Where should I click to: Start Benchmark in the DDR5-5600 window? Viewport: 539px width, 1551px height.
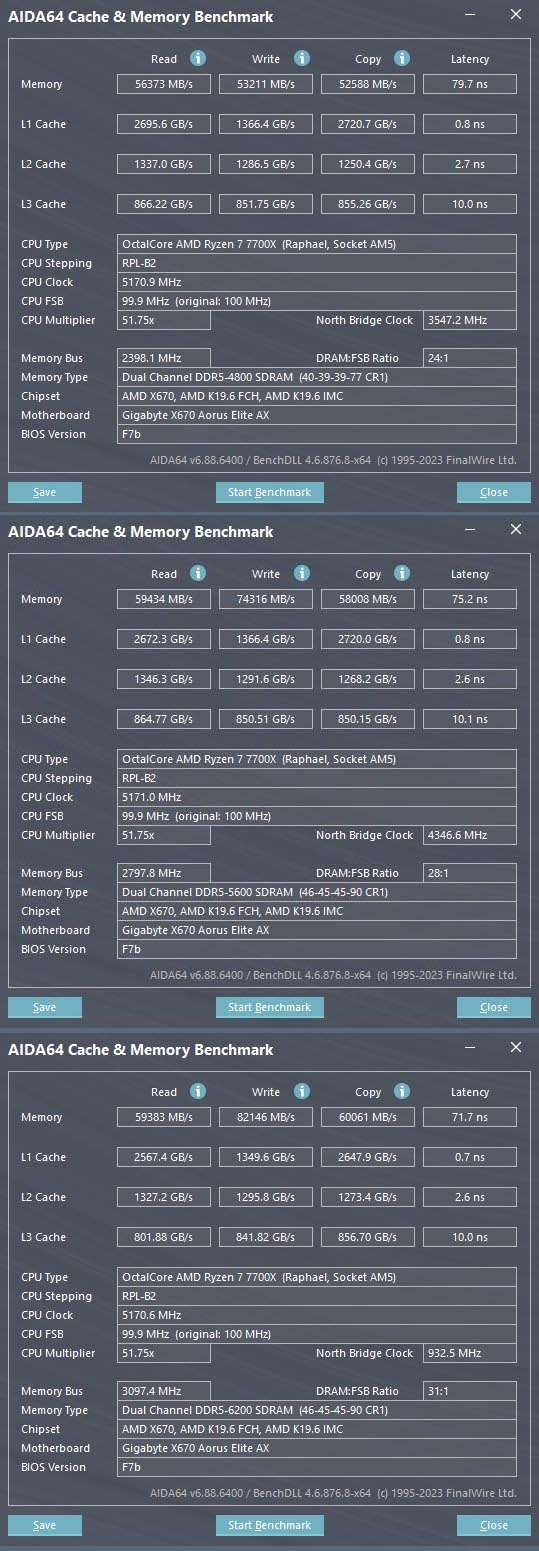click(x=270, y=1007)
